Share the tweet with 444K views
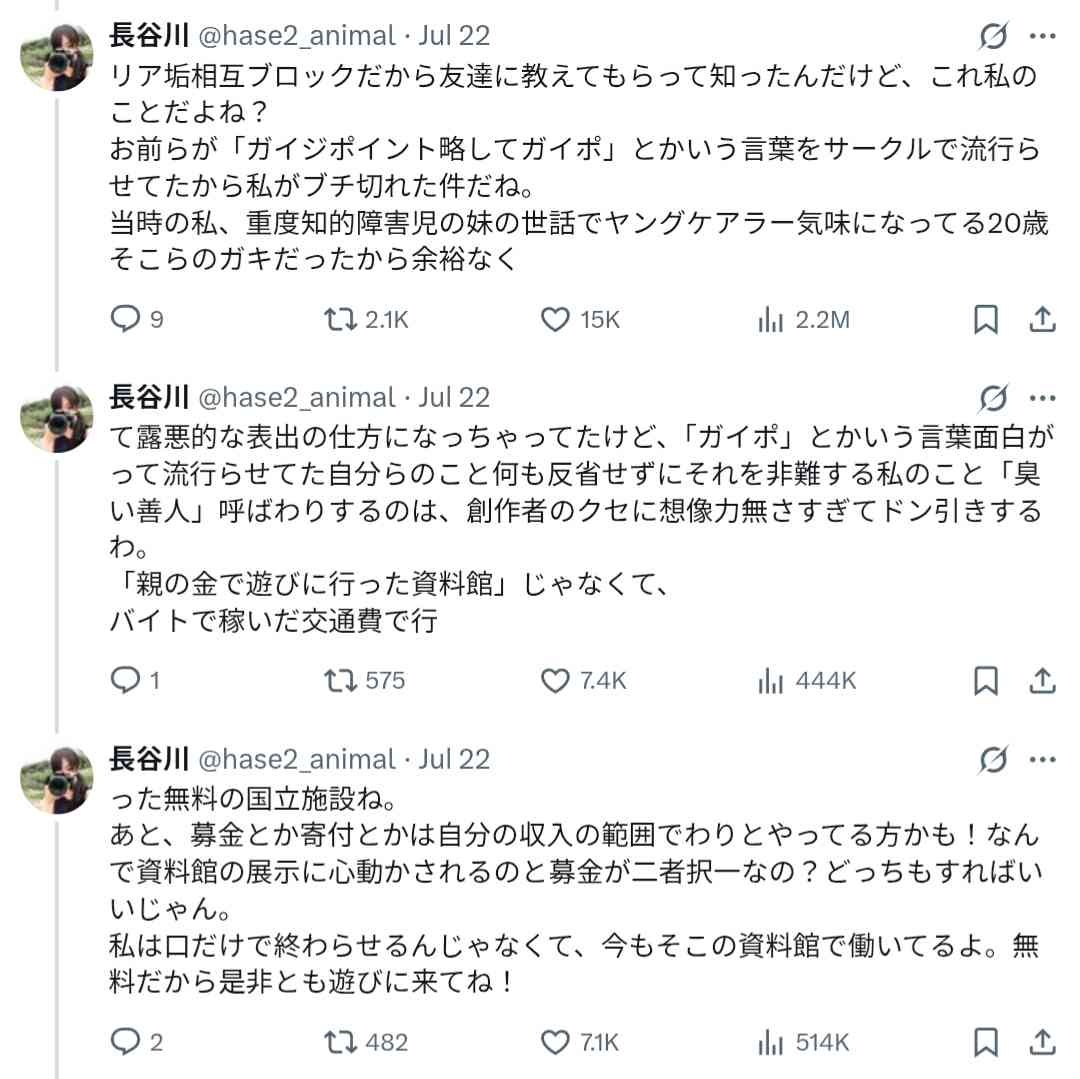1080x1079 pixels. click(x=1042, y=681)
